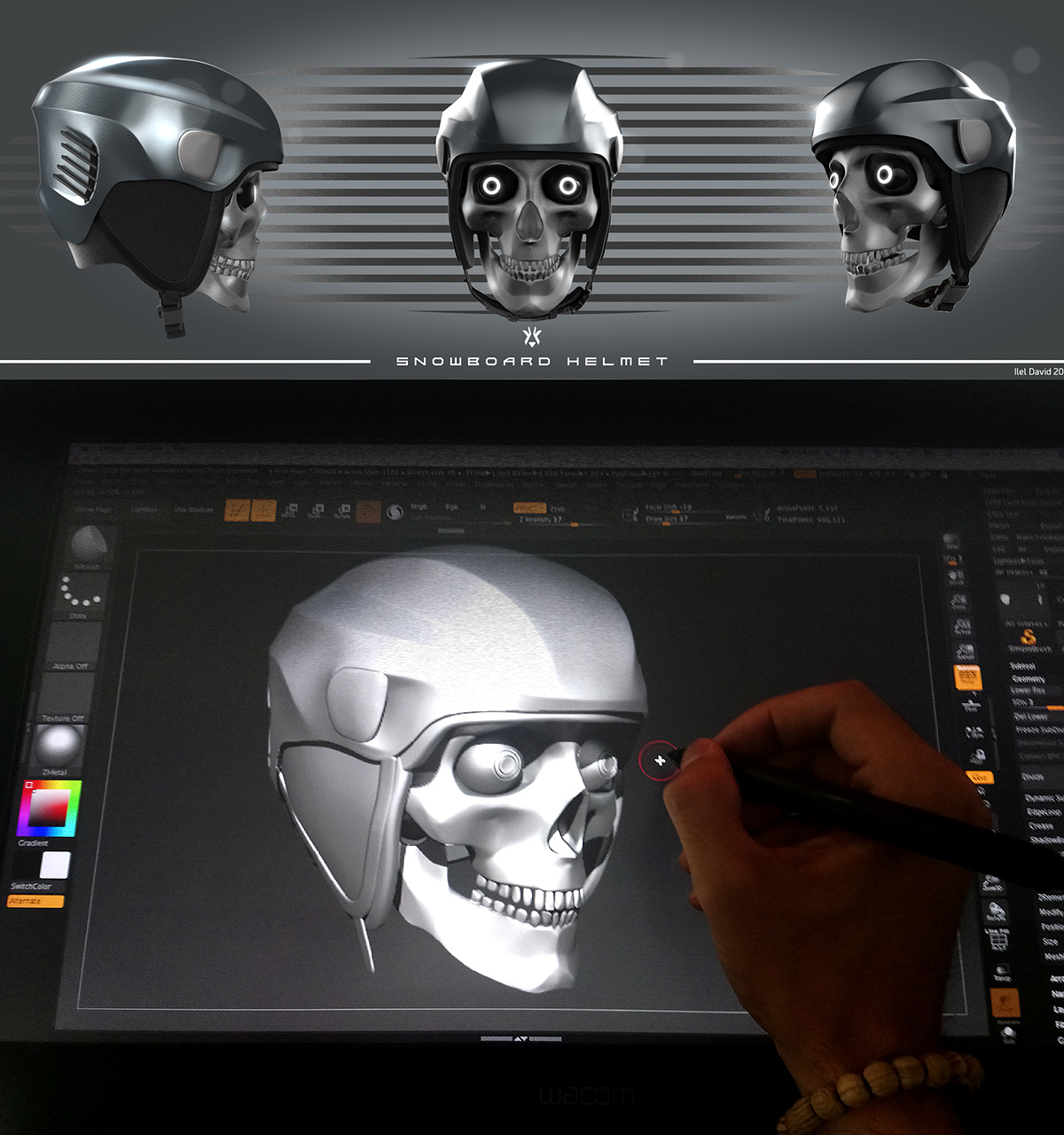The image size is (1064, 1135).
Task: Click the Actual size icon
Action: coord(962,629)
